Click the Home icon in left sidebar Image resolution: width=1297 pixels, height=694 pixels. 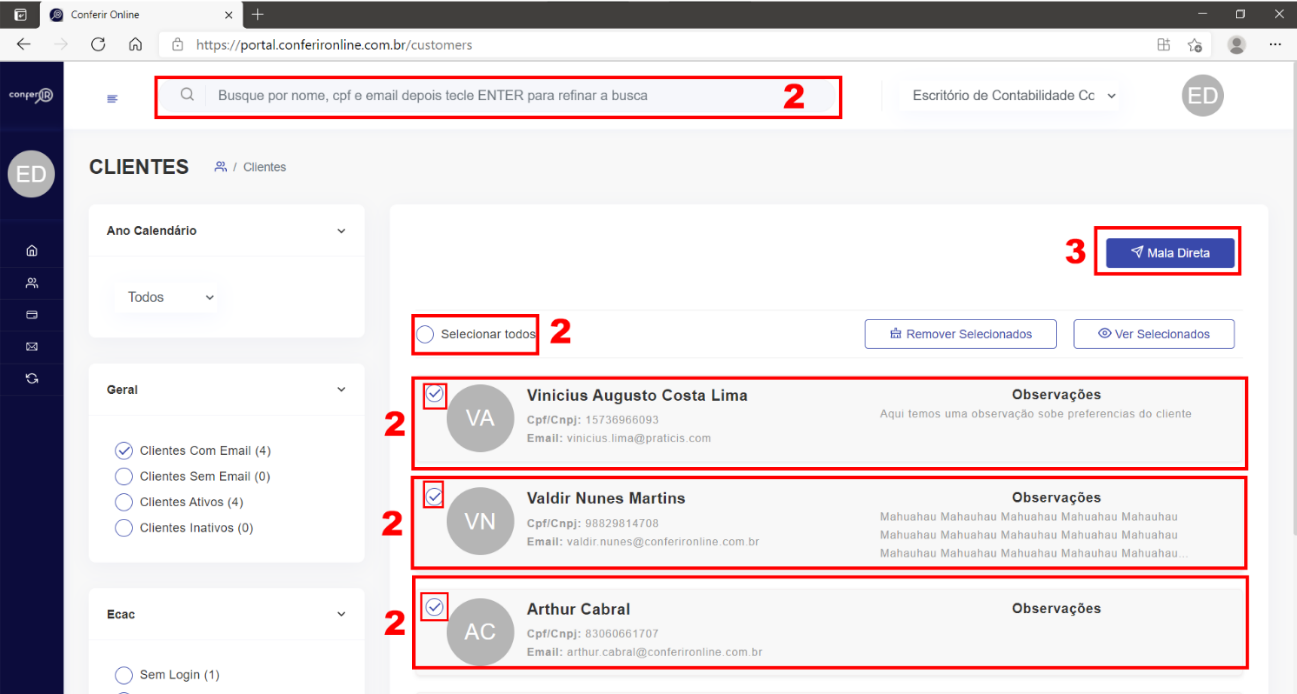tap(31, 251)
